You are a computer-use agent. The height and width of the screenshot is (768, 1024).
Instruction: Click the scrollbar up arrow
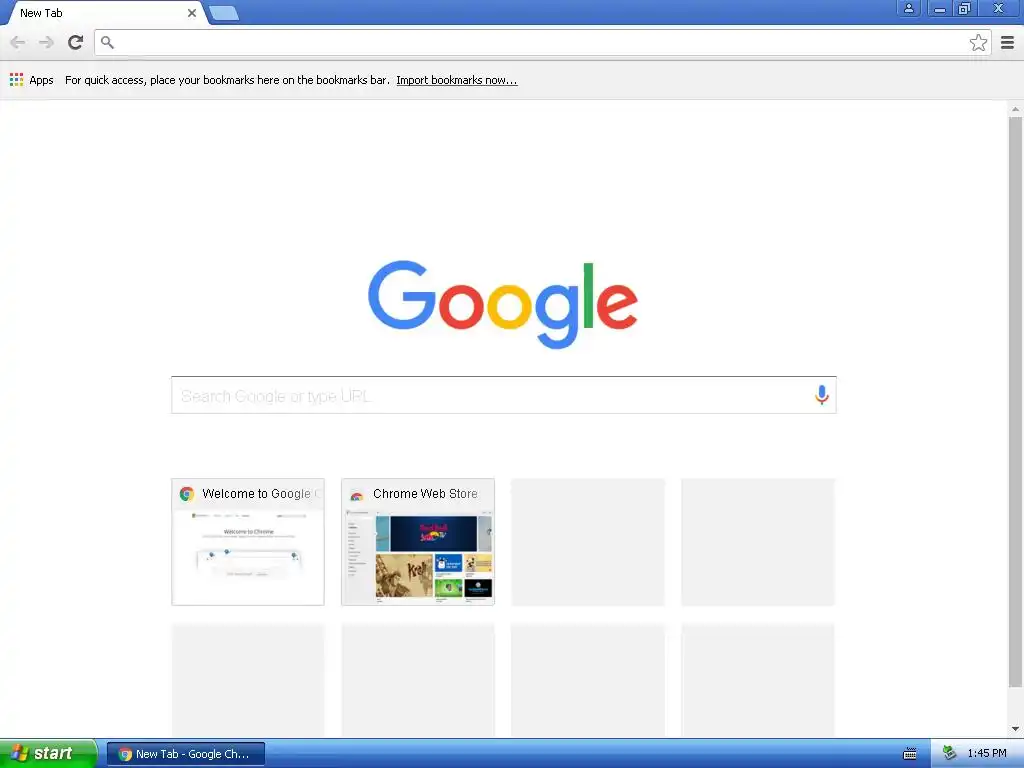1015,109
